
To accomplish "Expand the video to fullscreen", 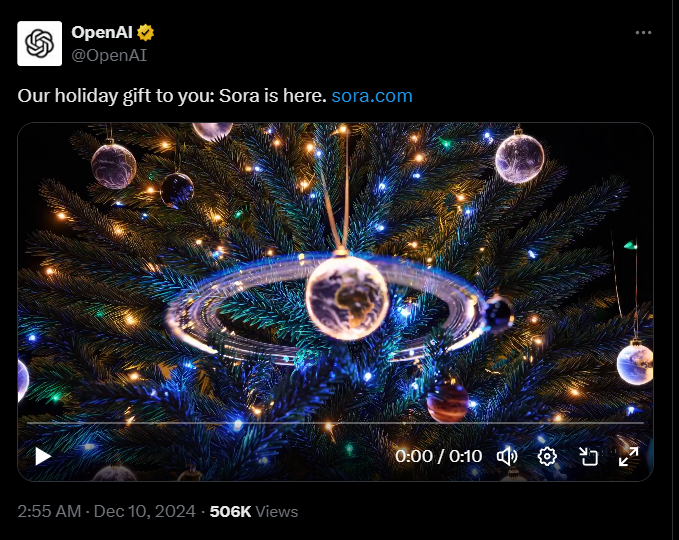I will 628,456.
